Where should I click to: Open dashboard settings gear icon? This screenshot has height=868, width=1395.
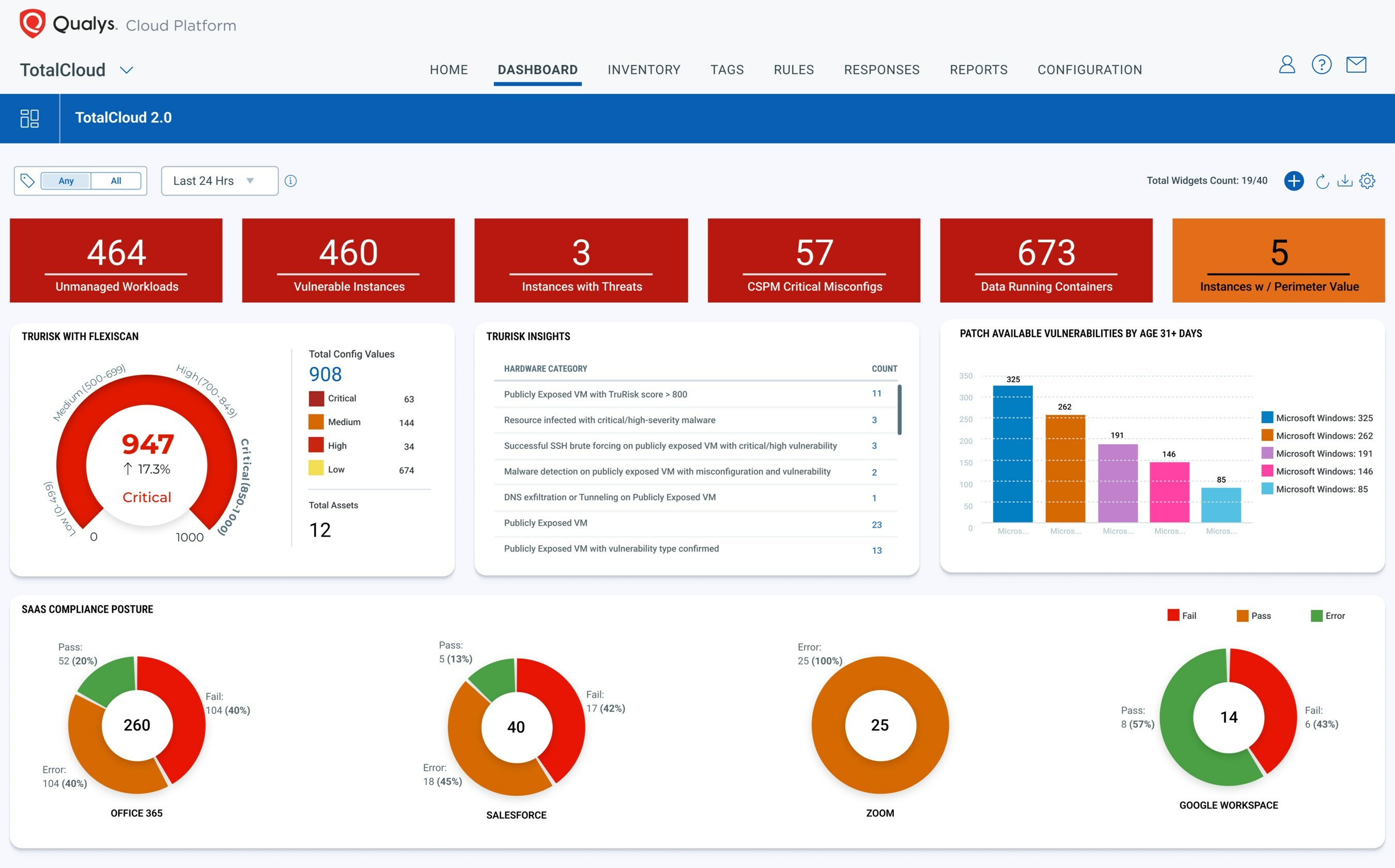[x=1368, y=181]
